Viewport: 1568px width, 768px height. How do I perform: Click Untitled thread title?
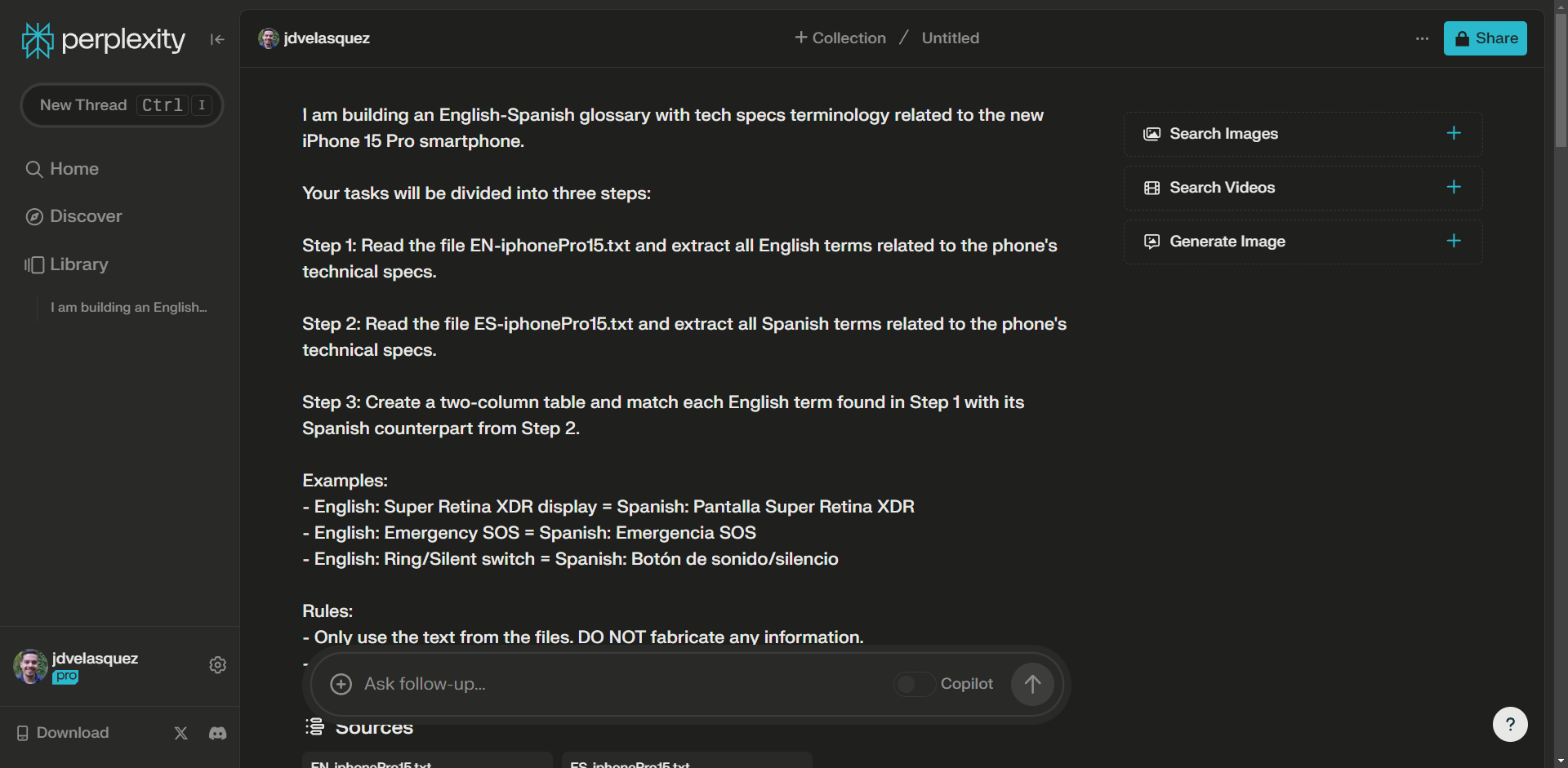tap(951, 38)
